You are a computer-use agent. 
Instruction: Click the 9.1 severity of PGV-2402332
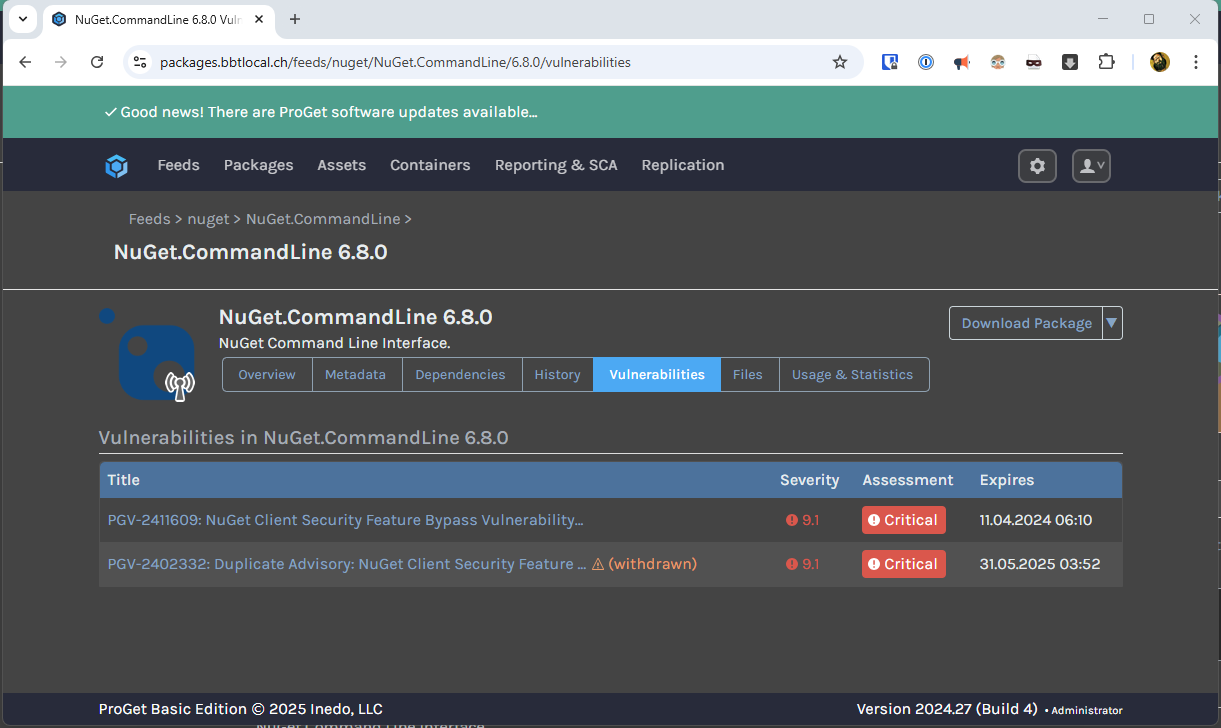[803, 564]
